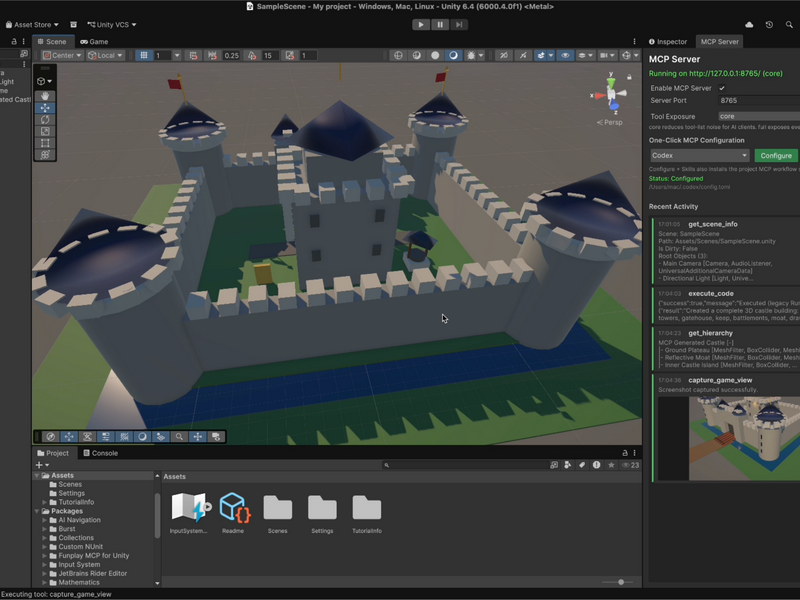The image size is (800, 600).
Task: Open the Unity VCS dropdown
Action: [112, 24]
